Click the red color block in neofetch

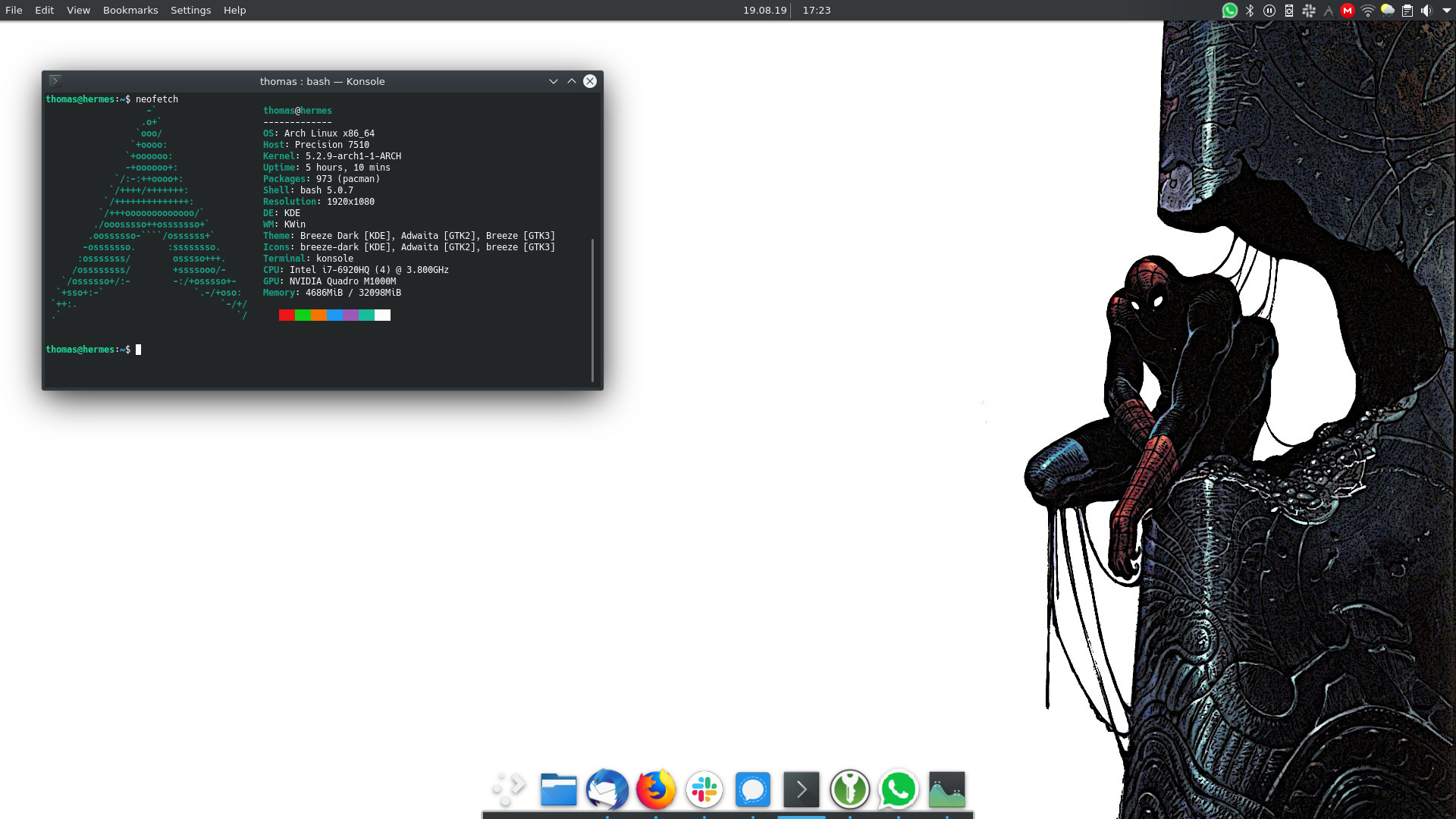click(x=287, y=315)
